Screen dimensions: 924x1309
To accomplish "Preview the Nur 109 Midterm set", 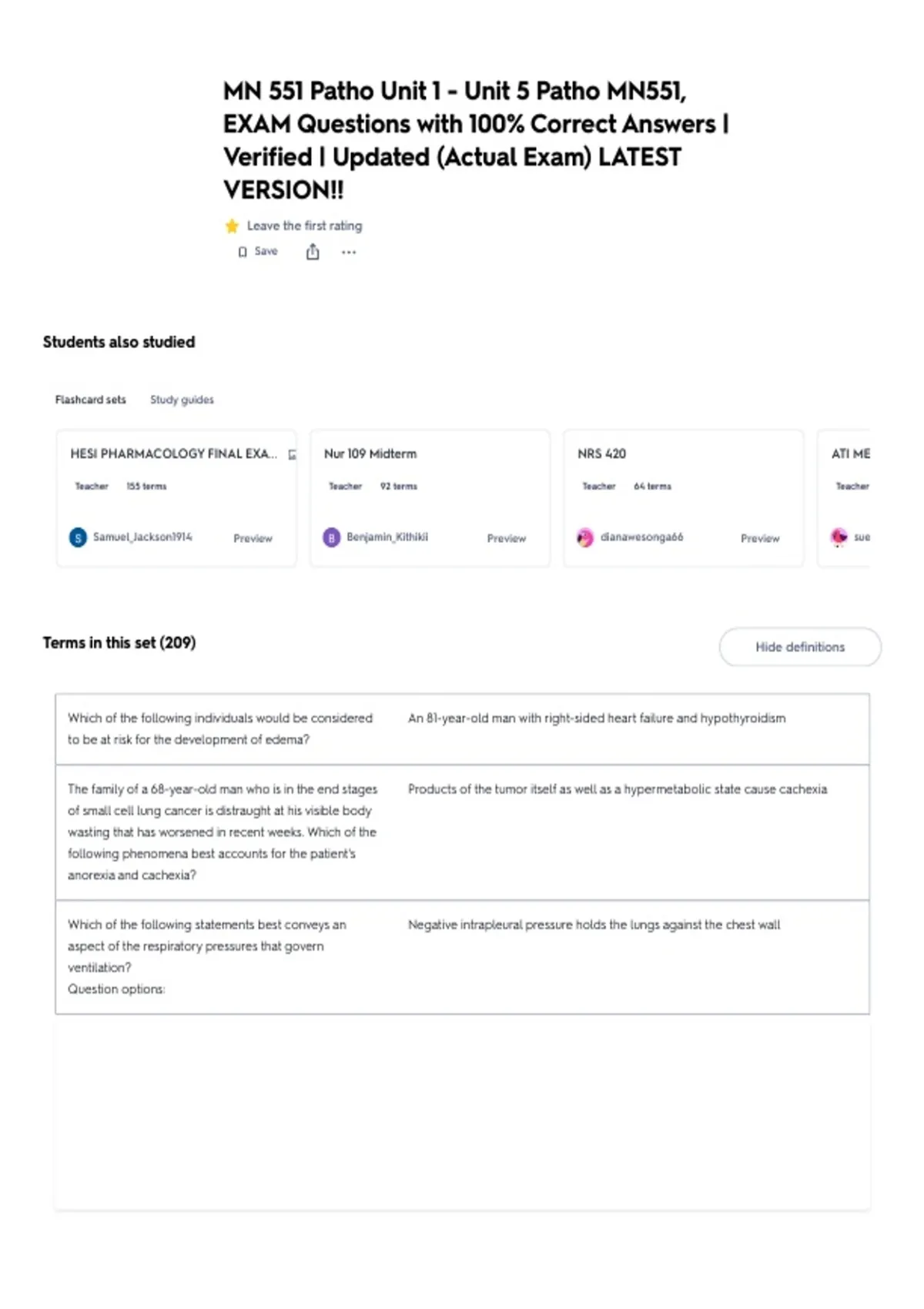I will [506, 538].
